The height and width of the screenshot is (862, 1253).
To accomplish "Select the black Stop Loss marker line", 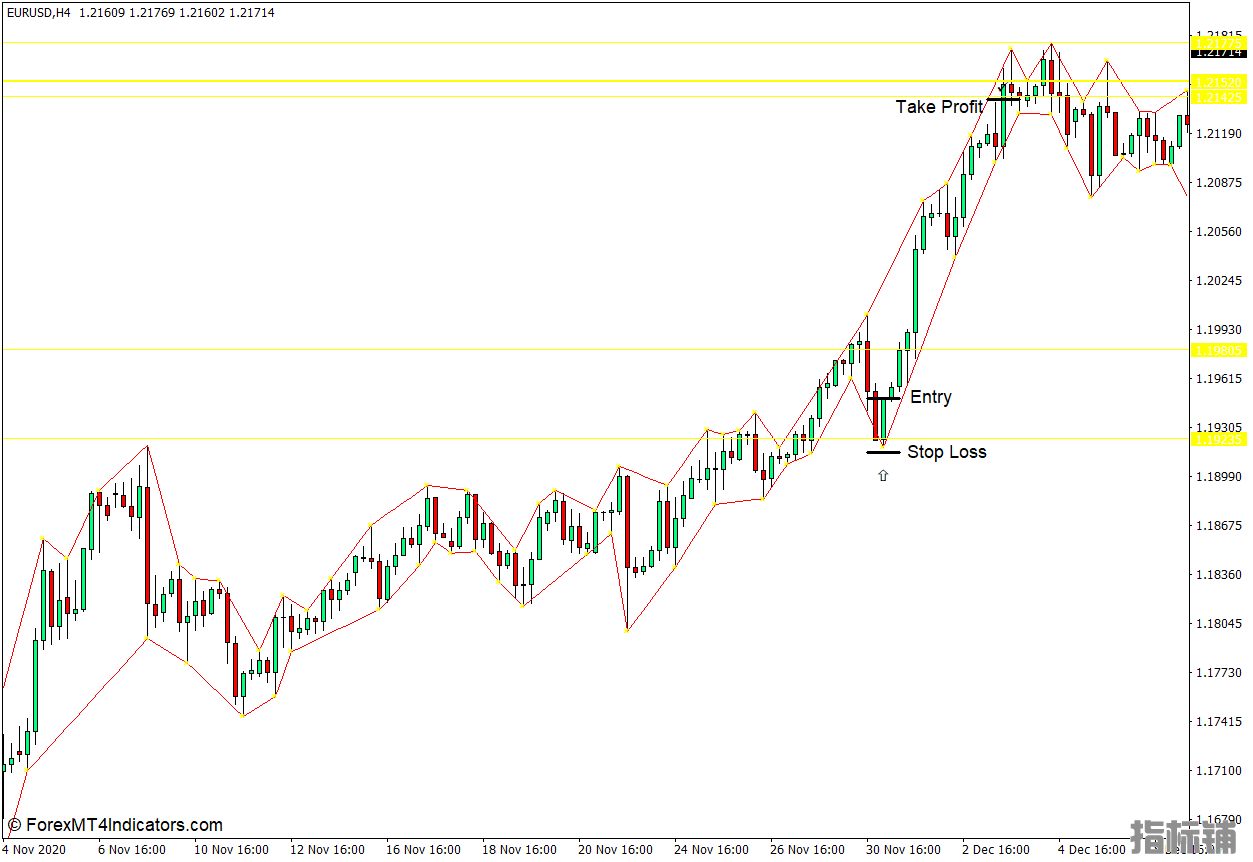I will click(x=883, y=452).
